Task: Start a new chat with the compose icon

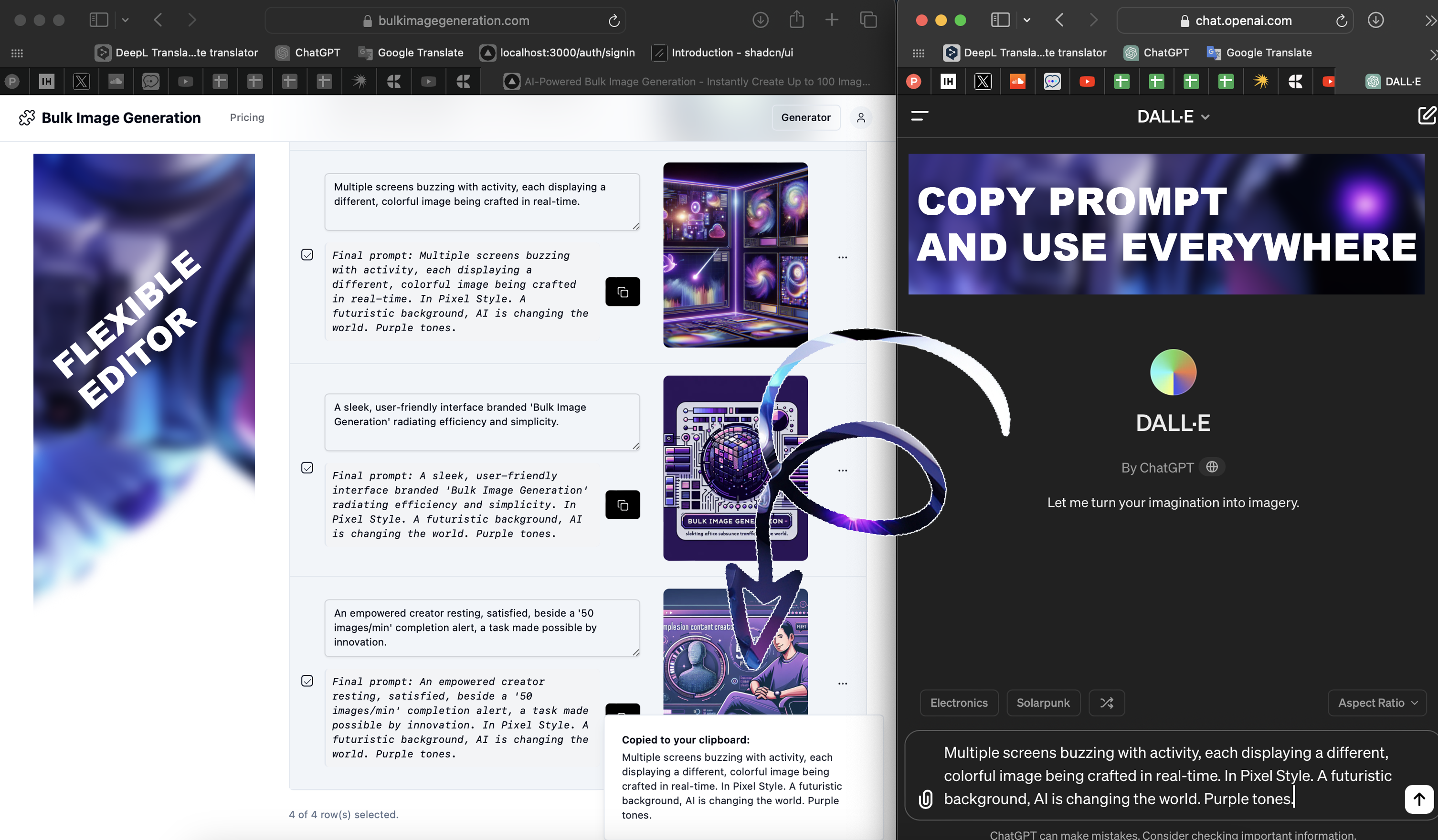Action: (1426, 116)
